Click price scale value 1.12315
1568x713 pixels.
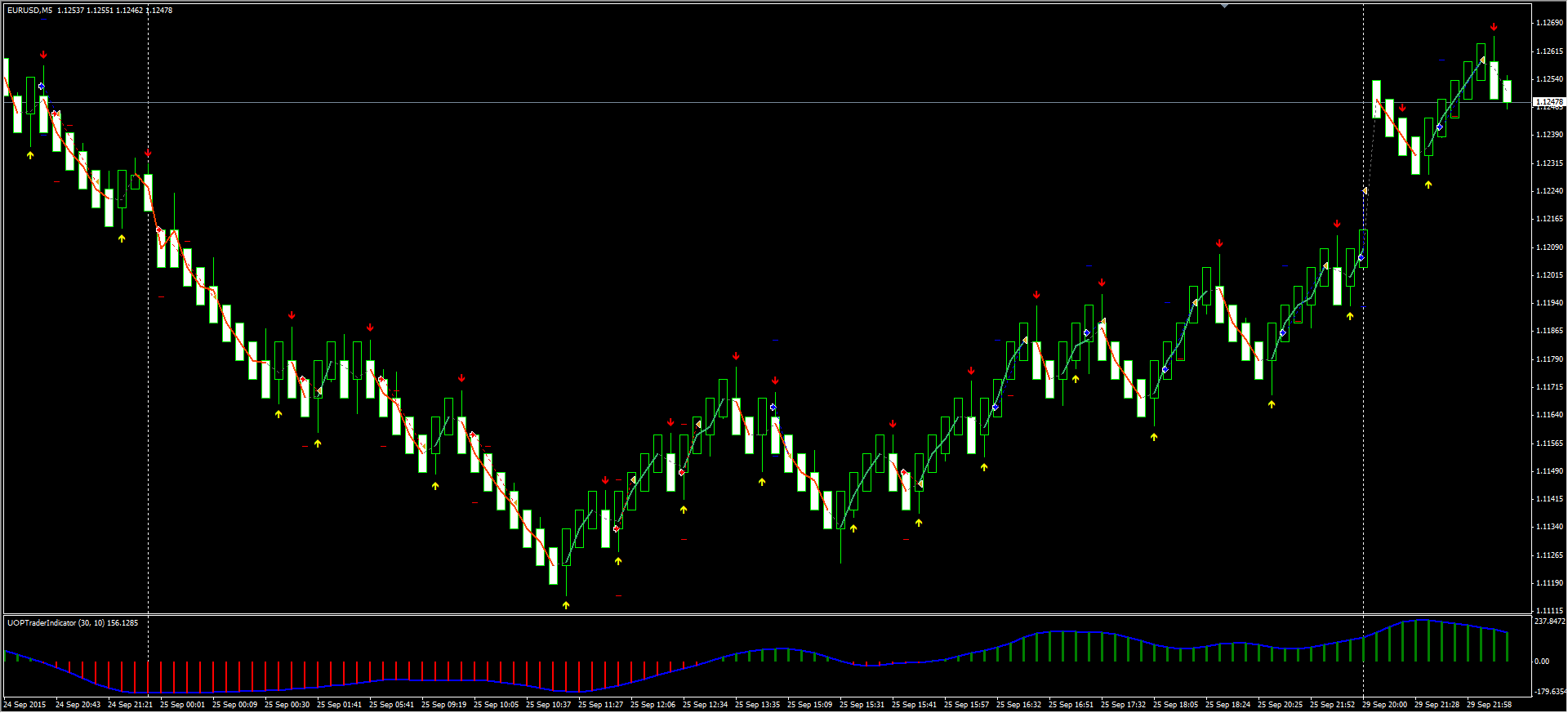[1549, 163]
